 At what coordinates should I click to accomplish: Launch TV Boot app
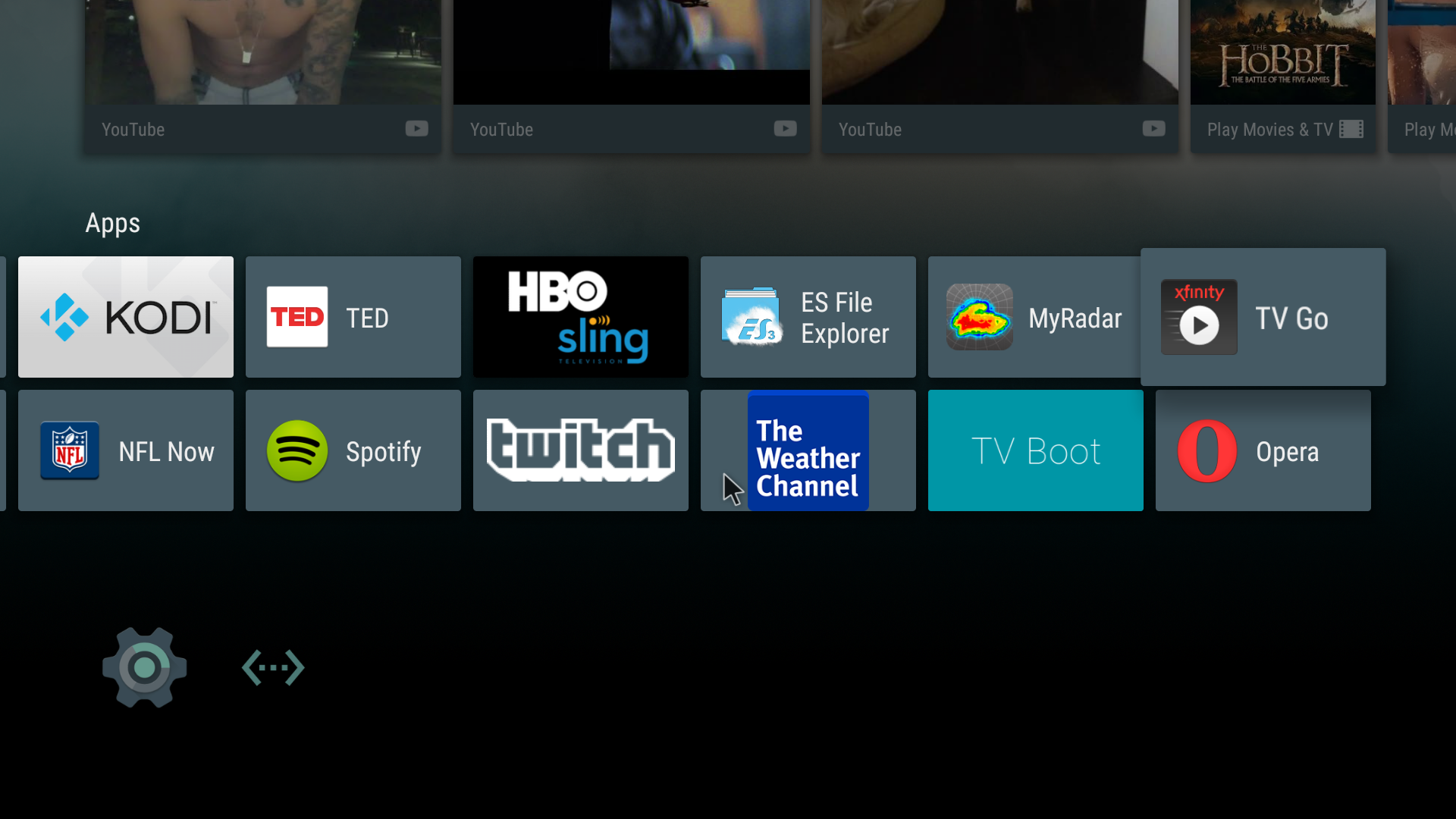pos(1035,451)
